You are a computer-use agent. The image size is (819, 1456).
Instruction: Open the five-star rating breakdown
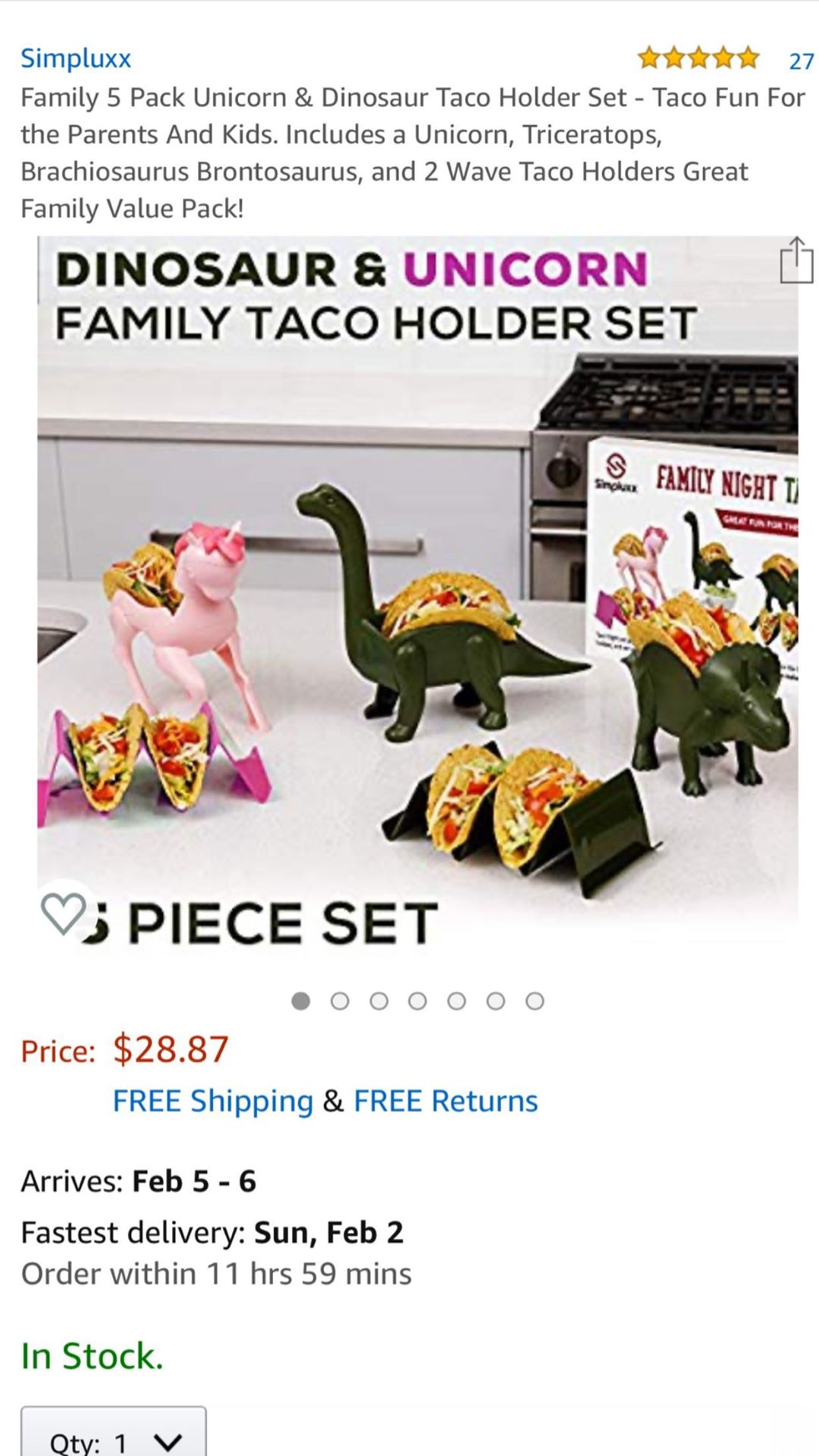click(698, 58)
